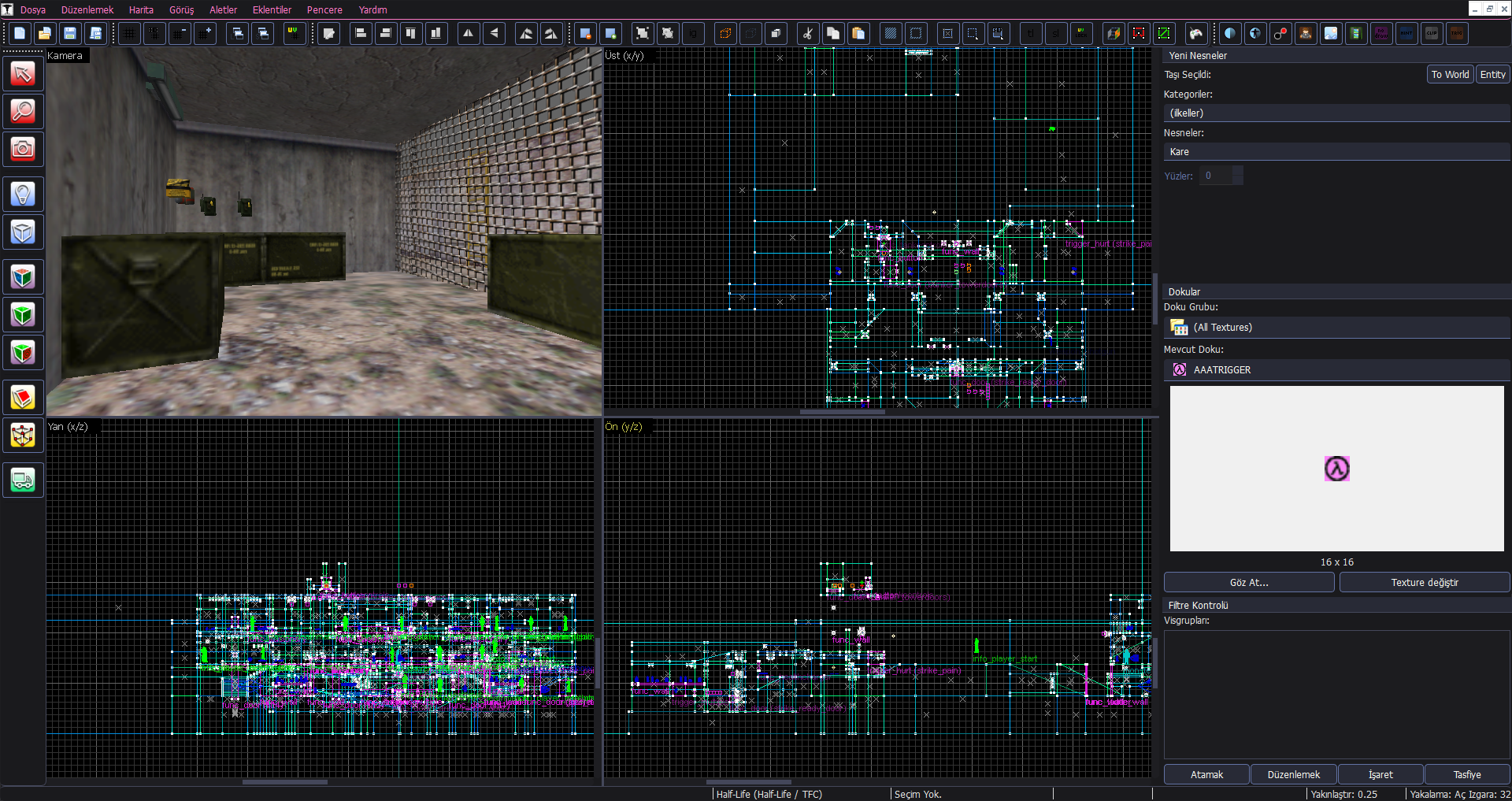Open the Dosya menu
Viewport: 1512px width, 801px height.
pyautogui.click(x=33, y=9)
